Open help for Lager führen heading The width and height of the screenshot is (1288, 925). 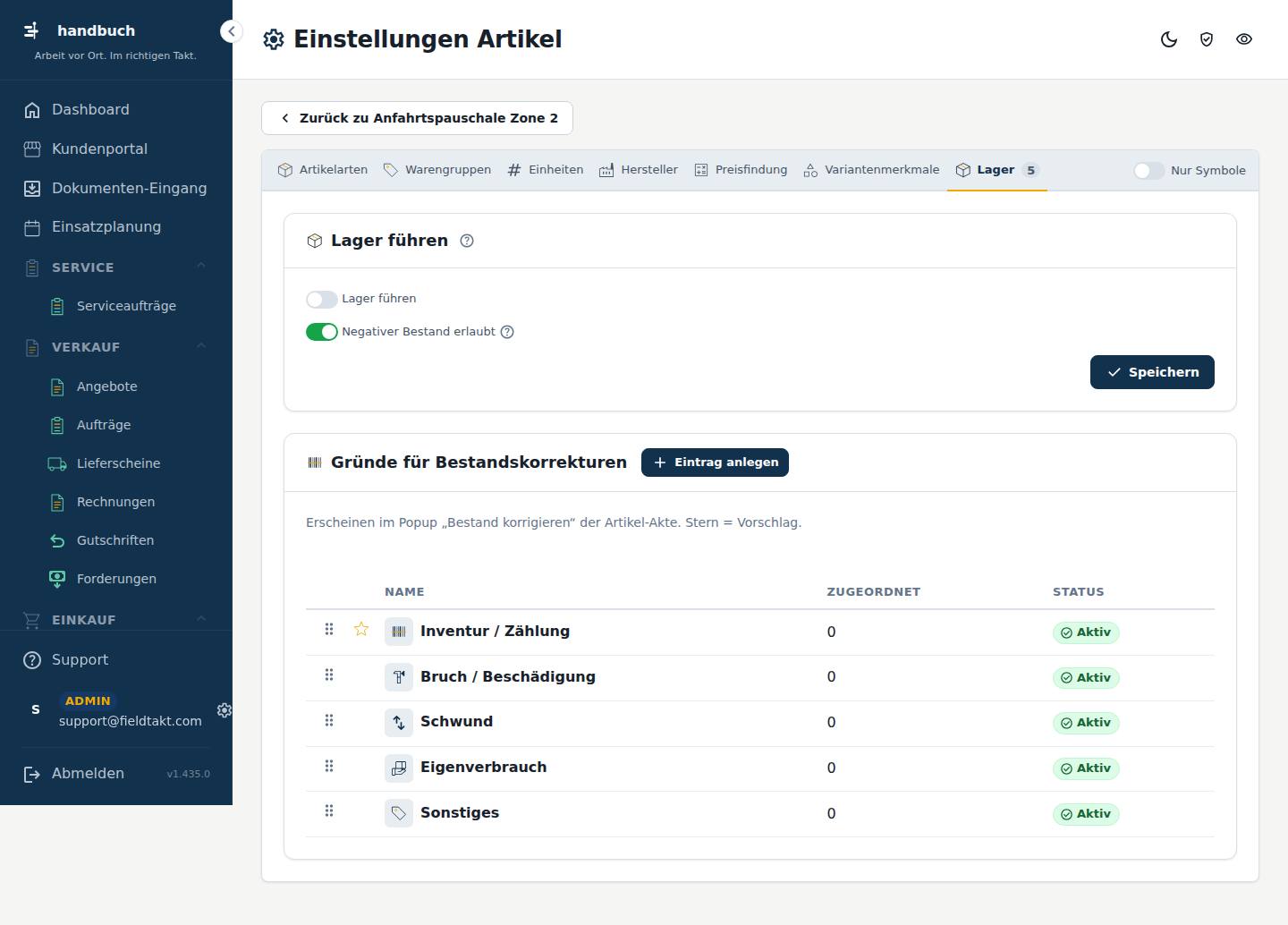(x=467, y=241)
